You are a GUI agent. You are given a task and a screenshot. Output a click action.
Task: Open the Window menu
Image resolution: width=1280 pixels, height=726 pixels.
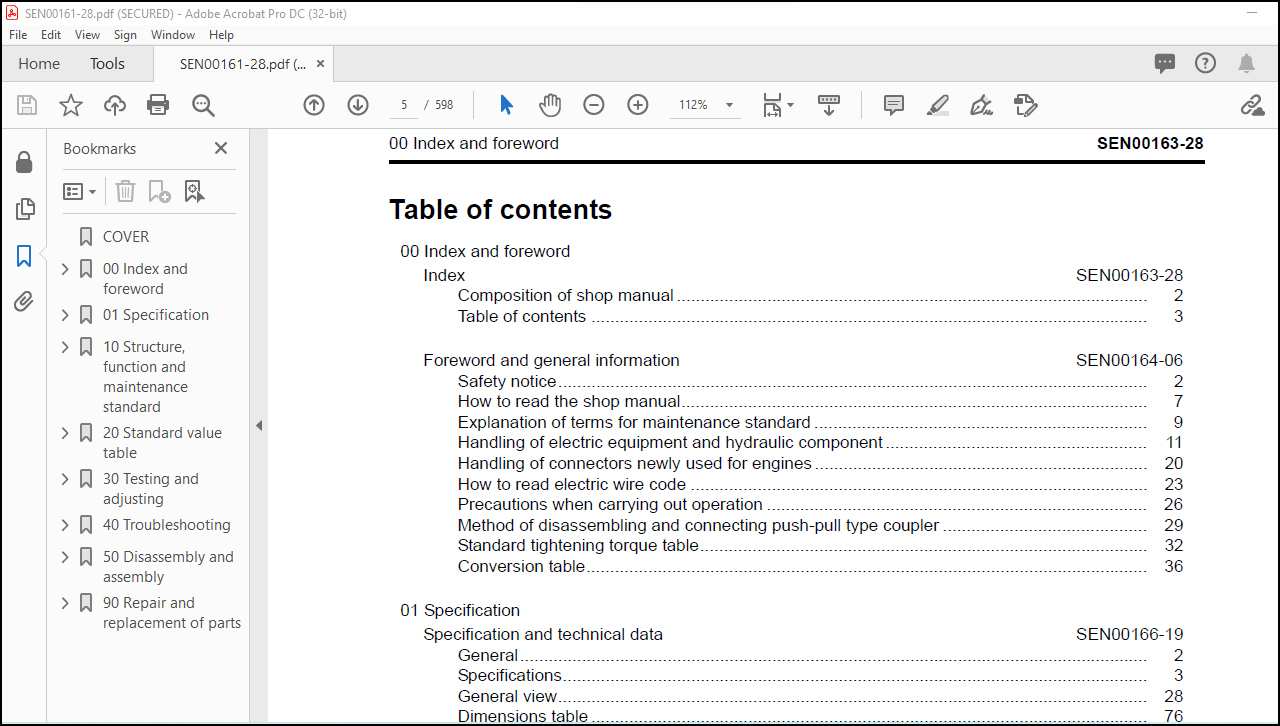tap(173, 34)
